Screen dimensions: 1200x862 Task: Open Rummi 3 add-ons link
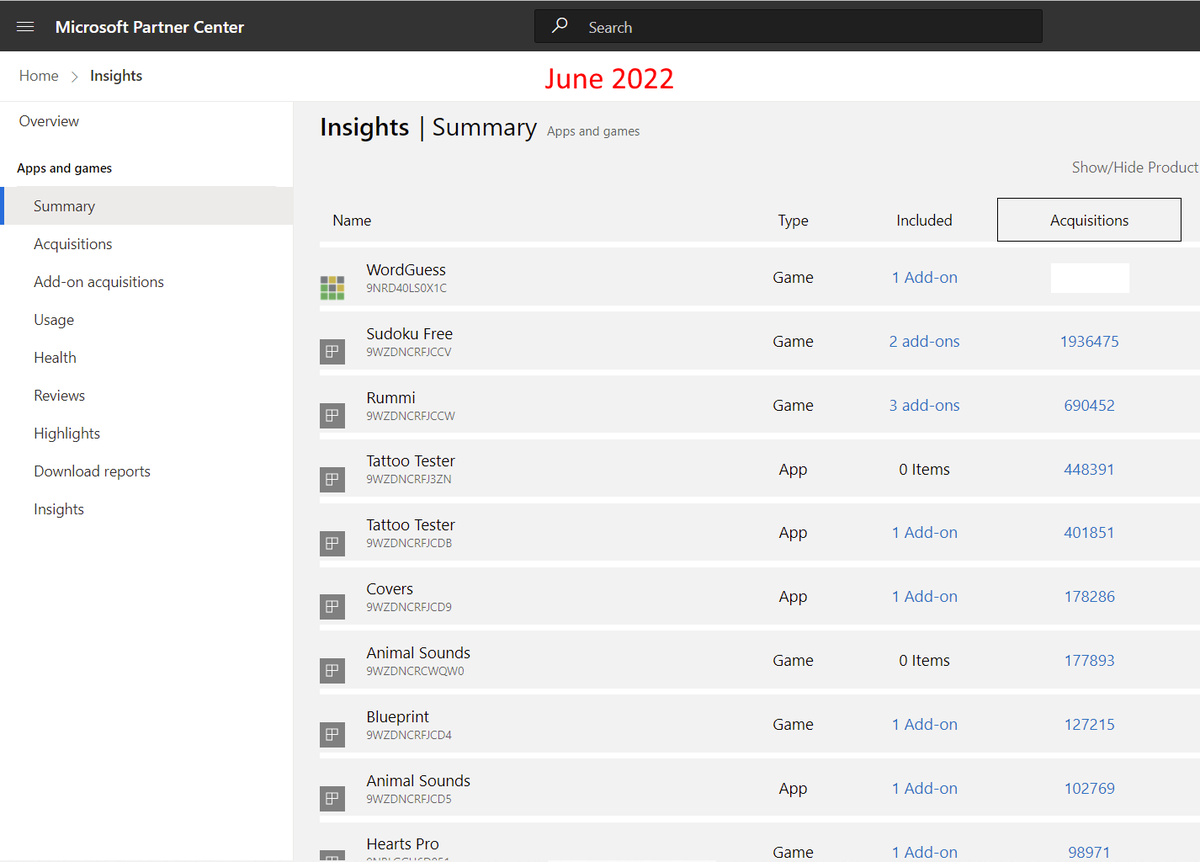point(924,406)
